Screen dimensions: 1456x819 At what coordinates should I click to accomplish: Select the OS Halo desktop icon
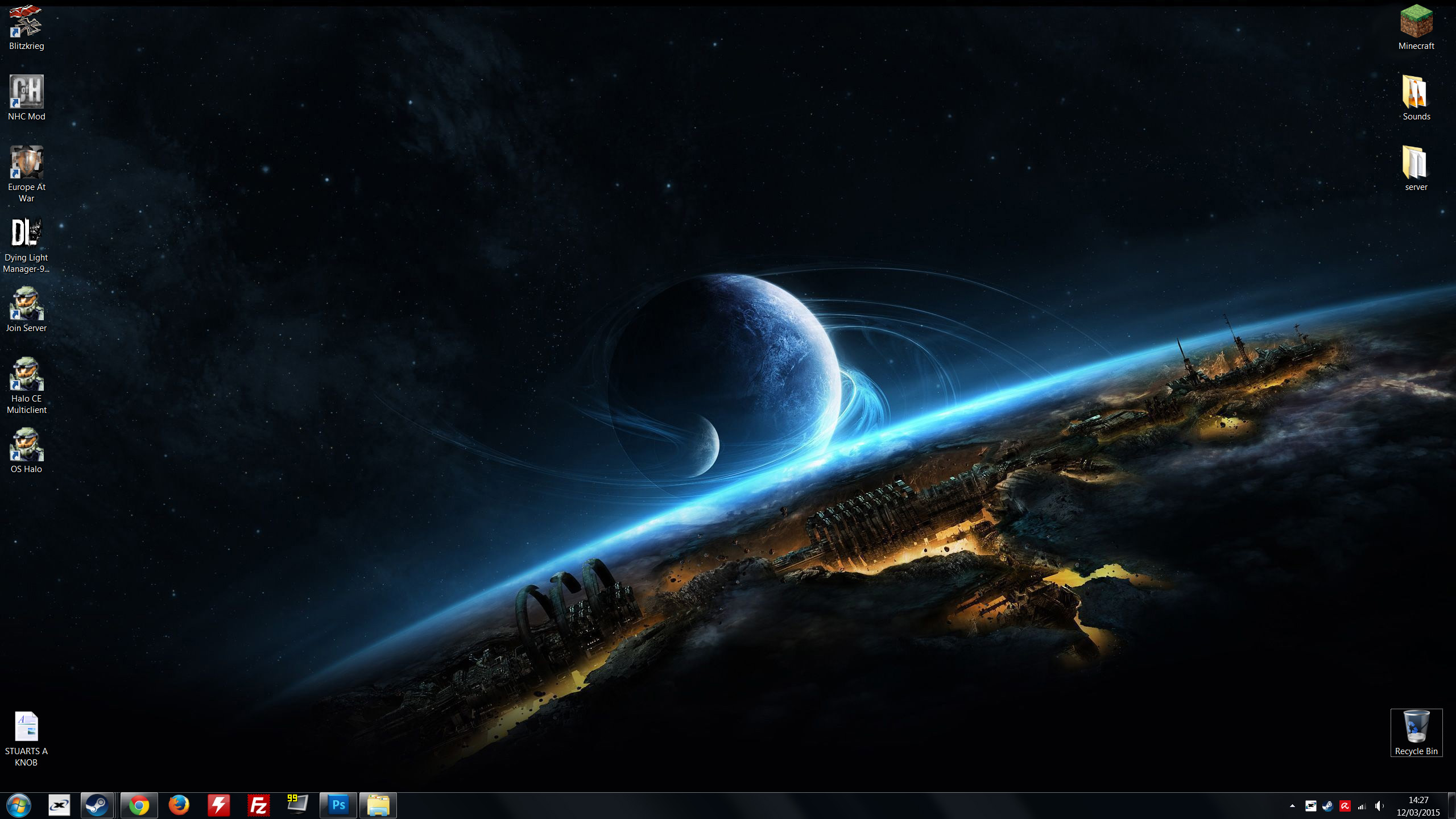[26, 450]
